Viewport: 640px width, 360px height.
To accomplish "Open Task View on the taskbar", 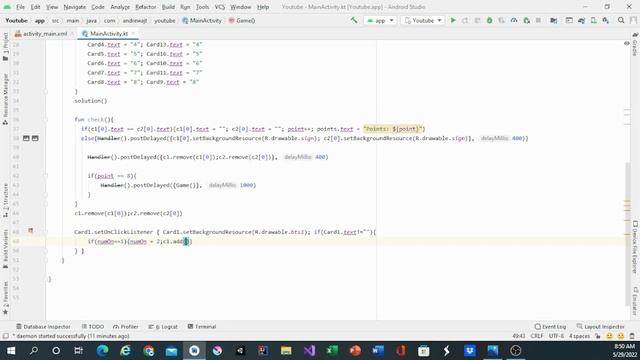I will [x=78, y=351].
